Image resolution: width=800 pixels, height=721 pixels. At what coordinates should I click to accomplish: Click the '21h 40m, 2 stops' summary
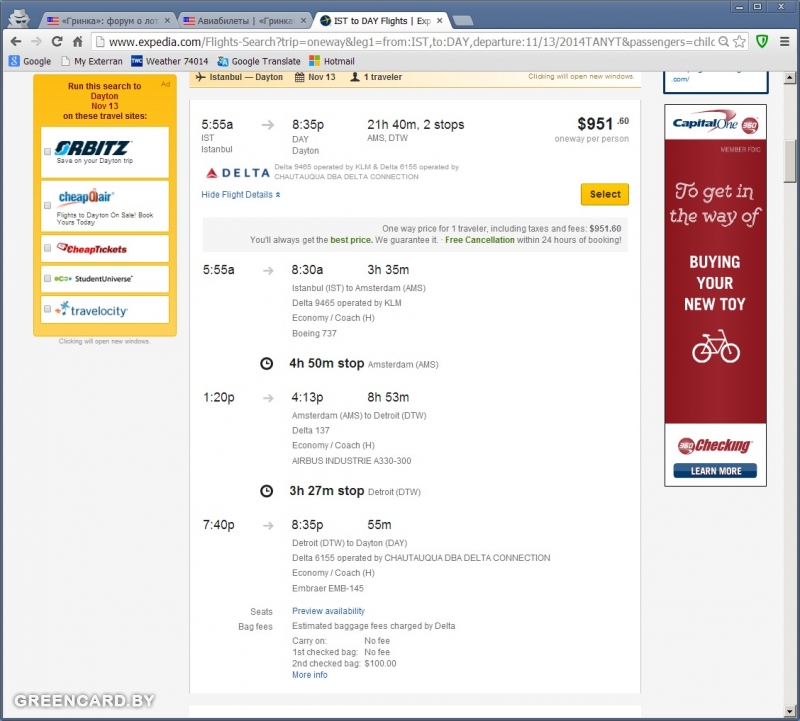point(415,125)
